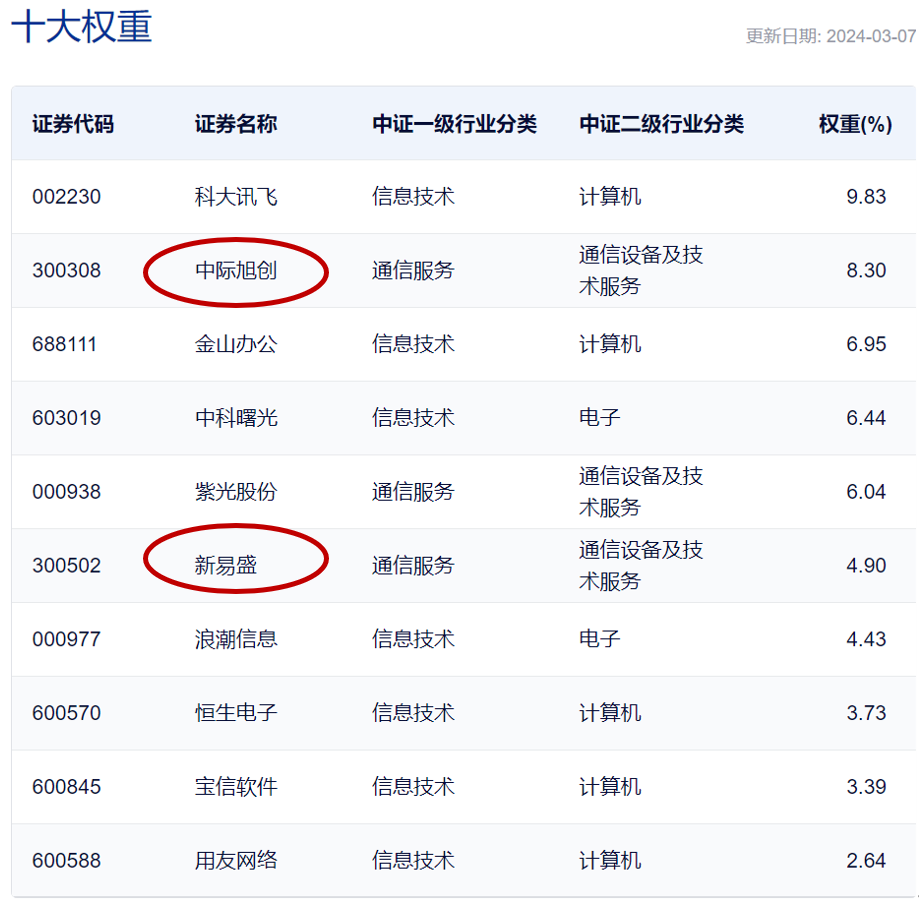Click 计算机 in the 恒生电子 row
919x903 pixels.
coord(610,713)
